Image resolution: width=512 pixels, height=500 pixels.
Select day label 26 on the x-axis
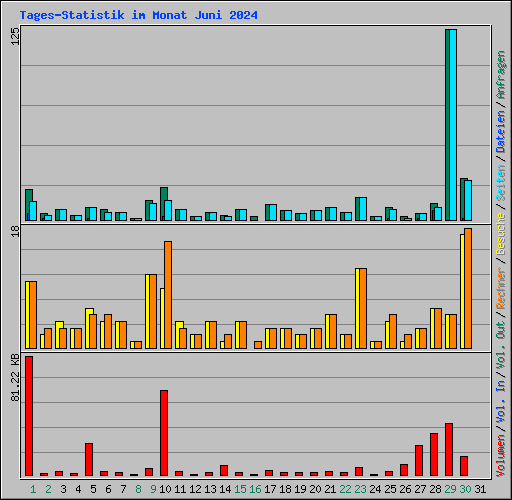pyautogui.click(x=405, y=489)
